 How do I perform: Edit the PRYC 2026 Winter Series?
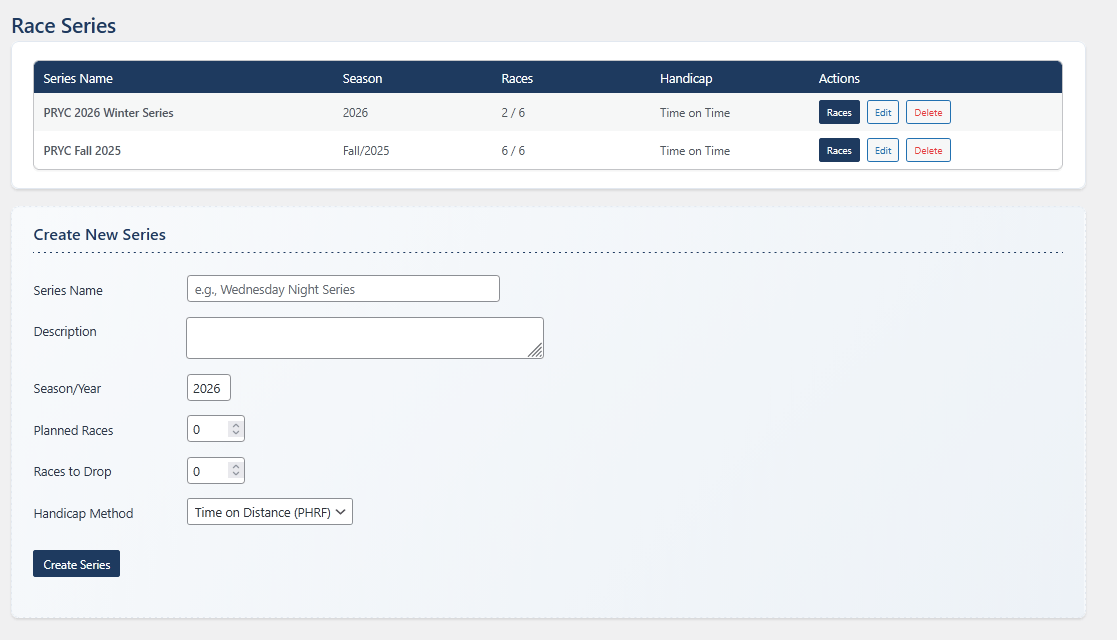click(x=882, y=112)
